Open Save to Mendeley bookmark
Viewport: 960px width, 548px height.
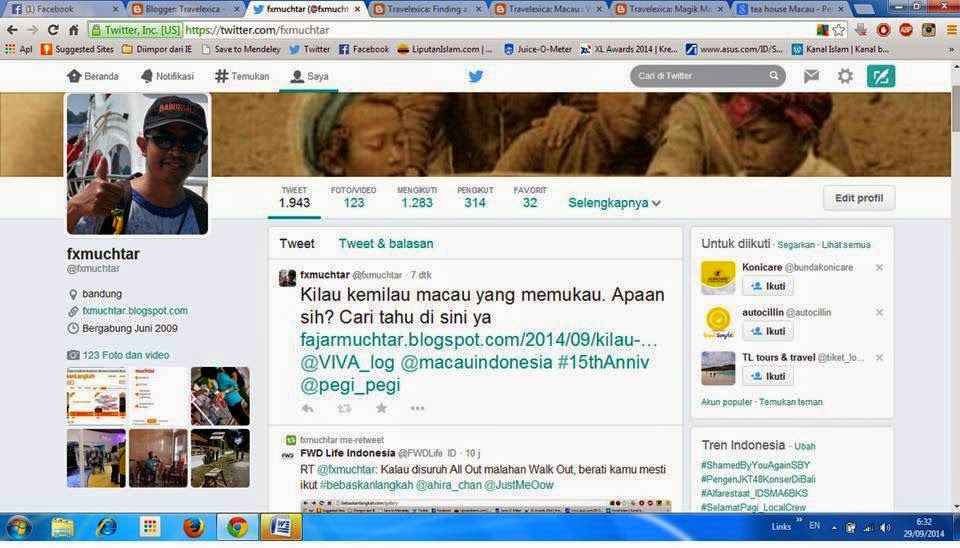point(241,49)
